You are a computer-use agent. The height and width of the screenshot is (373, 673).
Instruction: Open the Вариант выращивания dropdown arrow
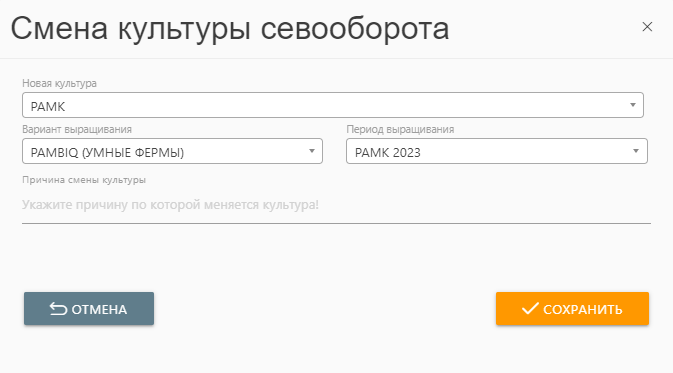click(x=312, y=151)
